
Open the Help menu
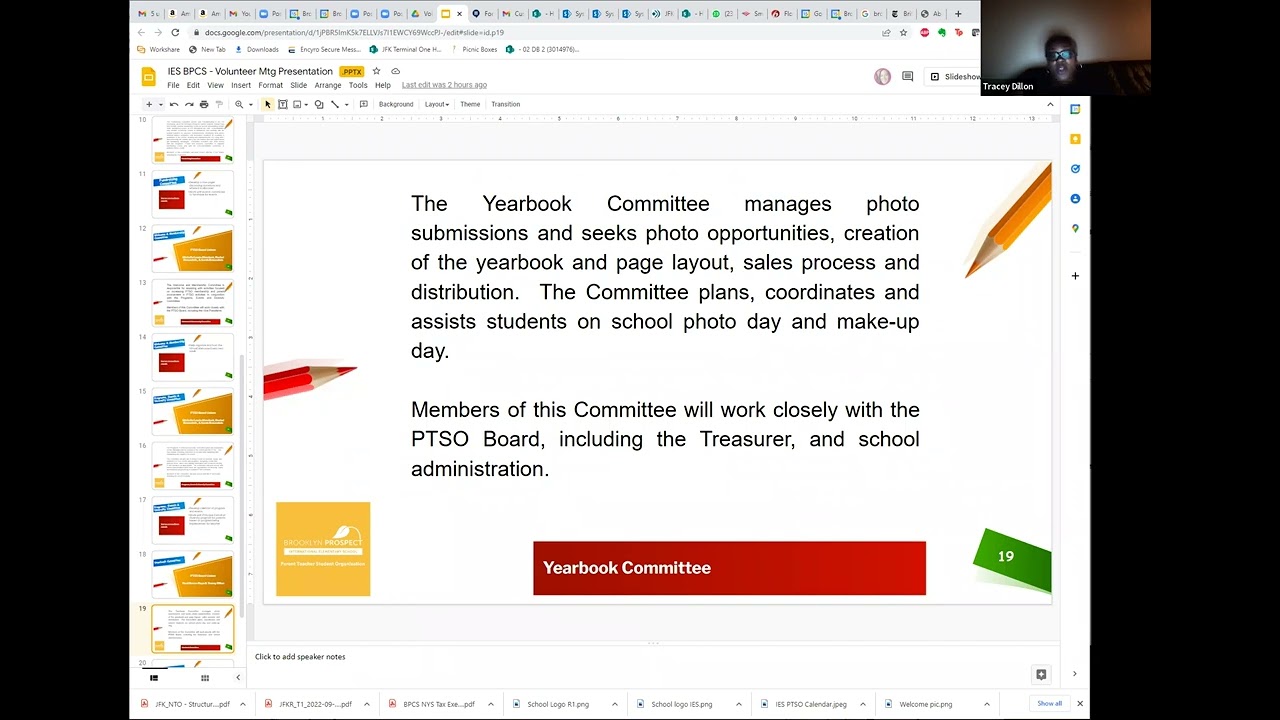(382, 85)
